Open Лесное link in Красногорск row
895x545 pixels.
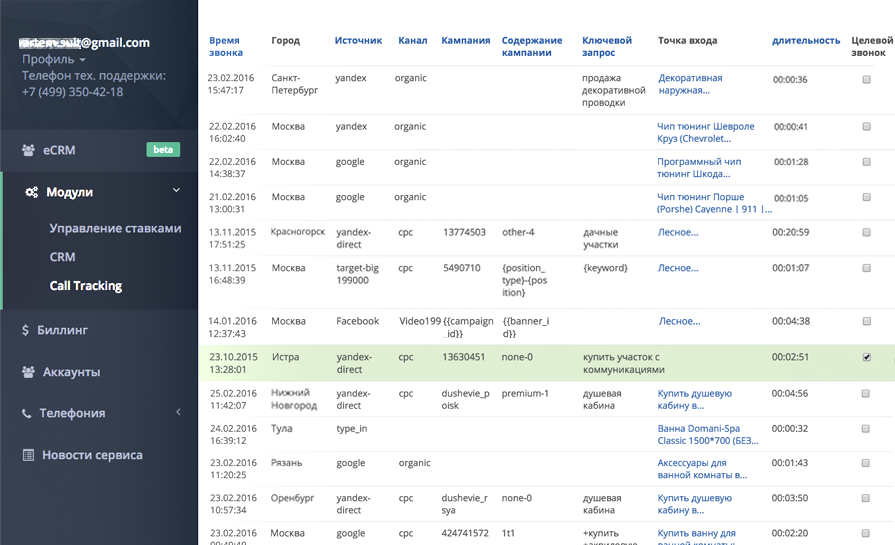[678, 232]
